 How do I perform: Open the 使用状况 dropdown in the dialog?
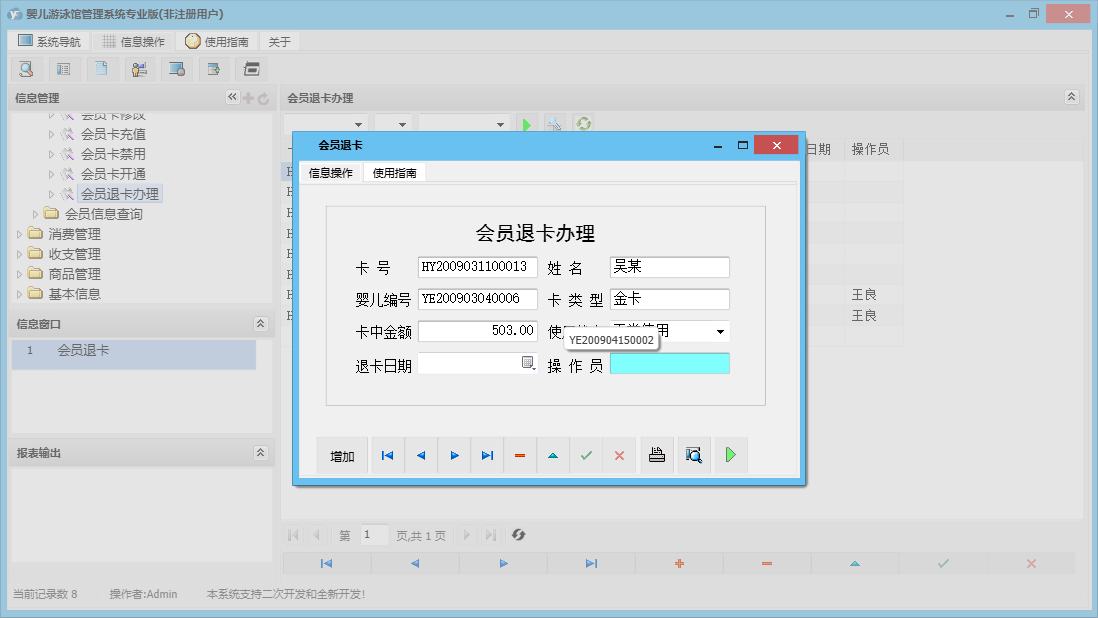click(719, 331)
